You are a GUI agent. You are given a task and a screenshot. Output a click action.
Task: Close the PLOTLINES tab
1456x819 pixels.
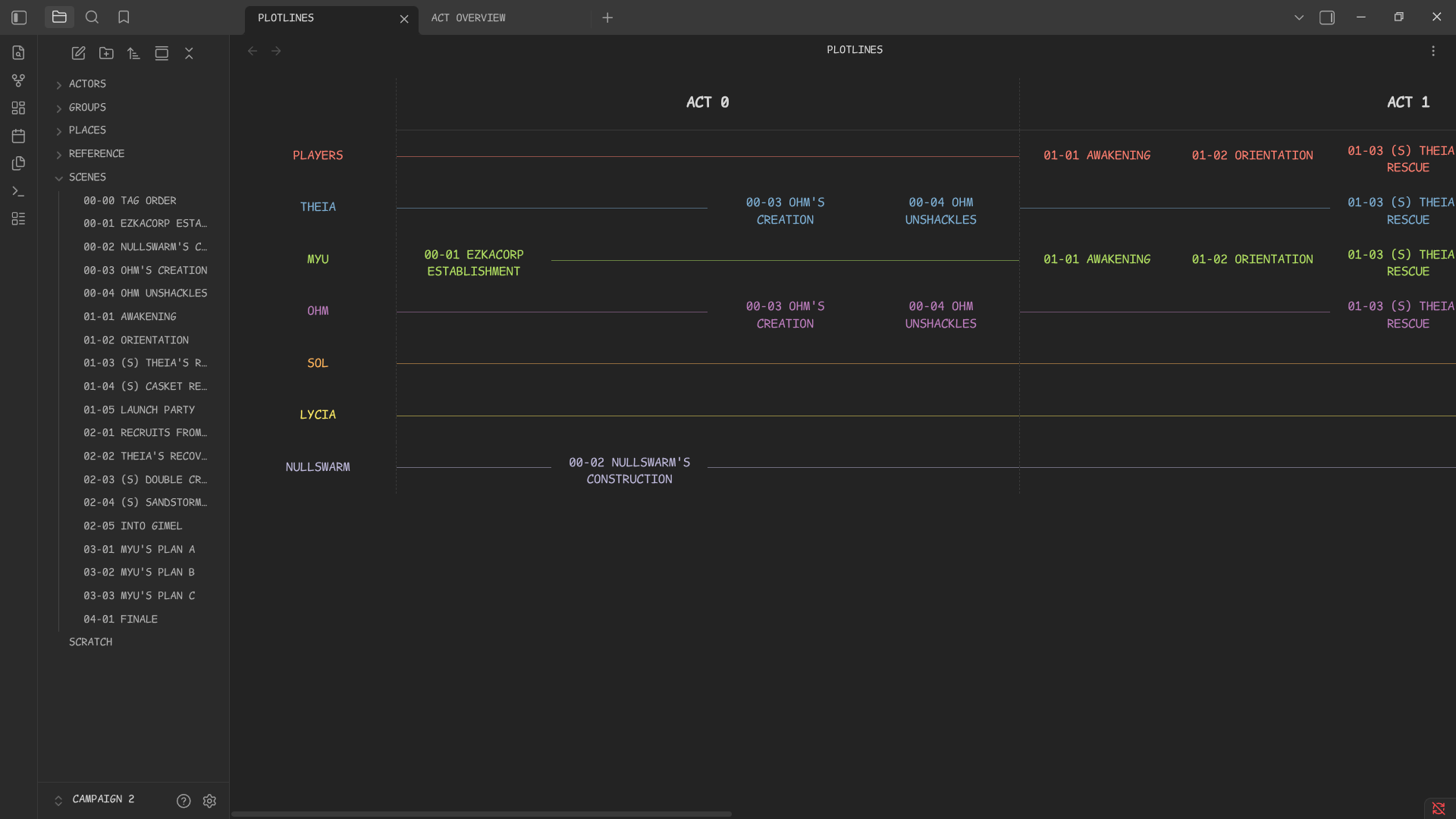point(404,19)
